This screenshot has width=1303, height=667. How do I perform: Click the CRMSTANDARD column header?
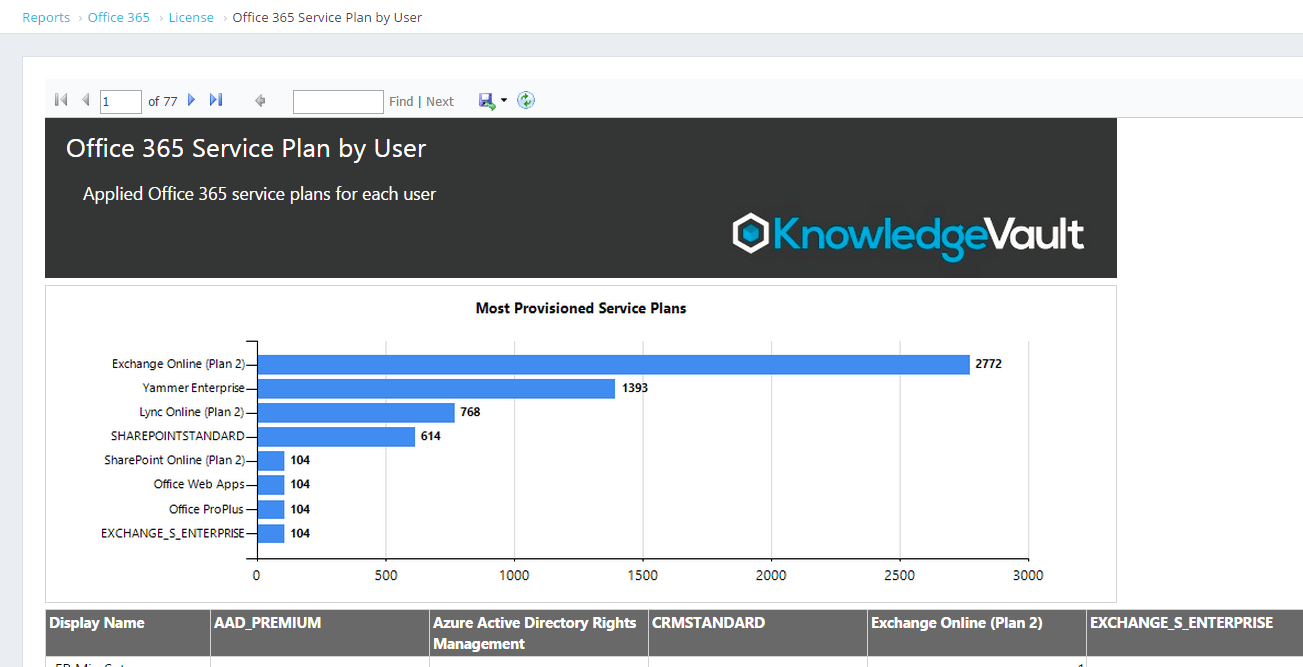click(758, 633)
